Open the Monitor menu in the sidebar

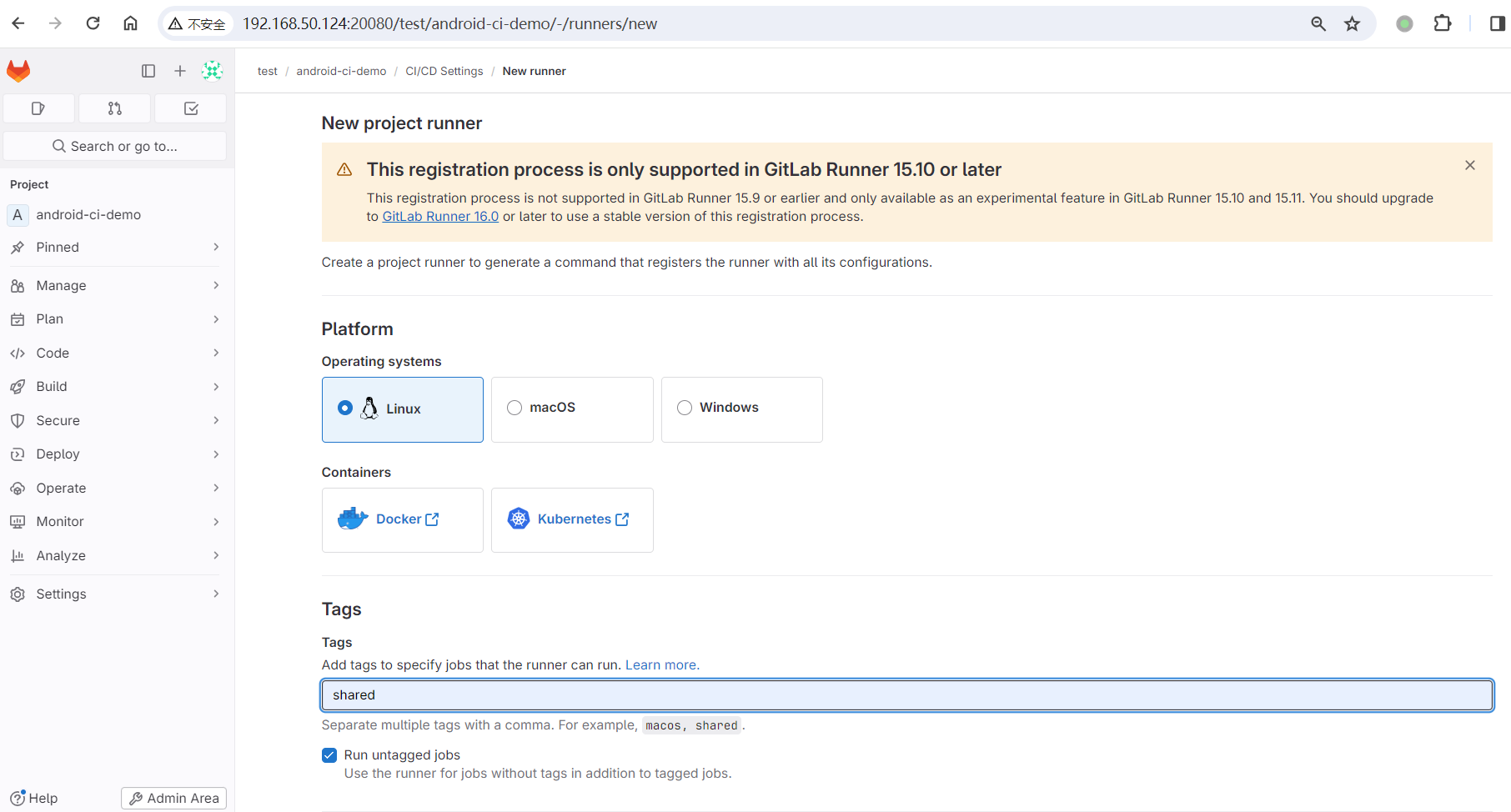click(x=60, y=521)
